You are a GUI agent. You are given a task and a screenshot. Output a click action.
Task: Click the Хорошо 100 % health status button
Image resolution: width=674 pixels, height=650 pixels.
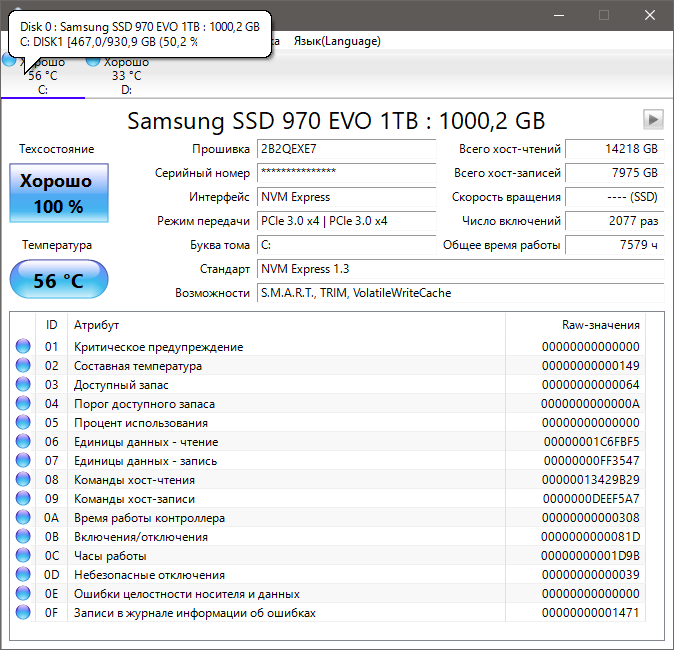(x=59, y=193)
